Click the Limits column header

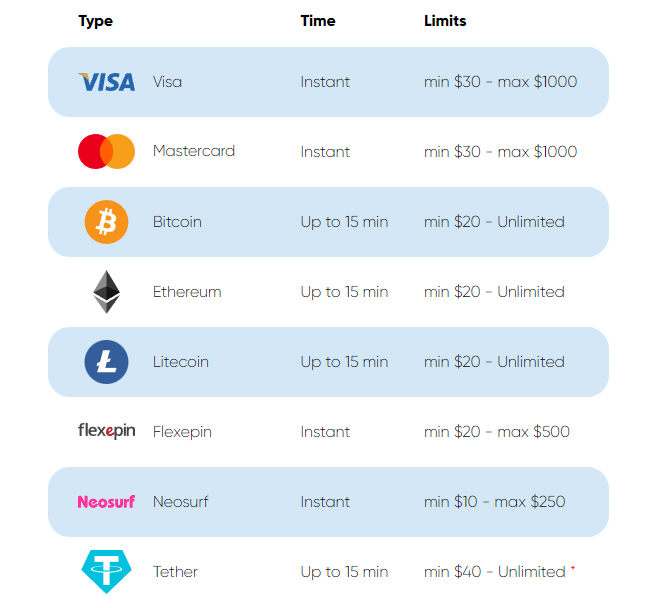pyautogui.click(x=445, y=21)
